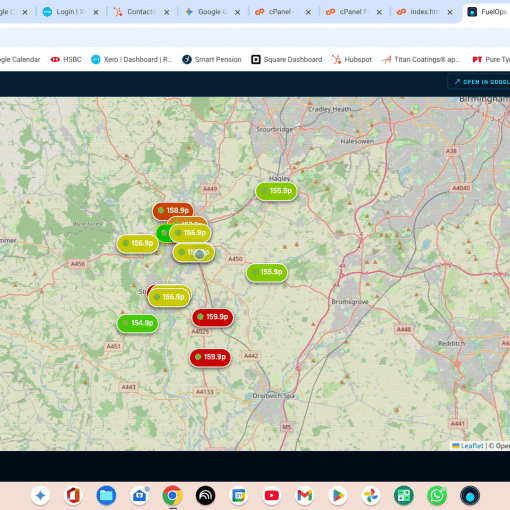Close the partially visible leftmost tab
The image size is (510, 510).
(25, 12)
